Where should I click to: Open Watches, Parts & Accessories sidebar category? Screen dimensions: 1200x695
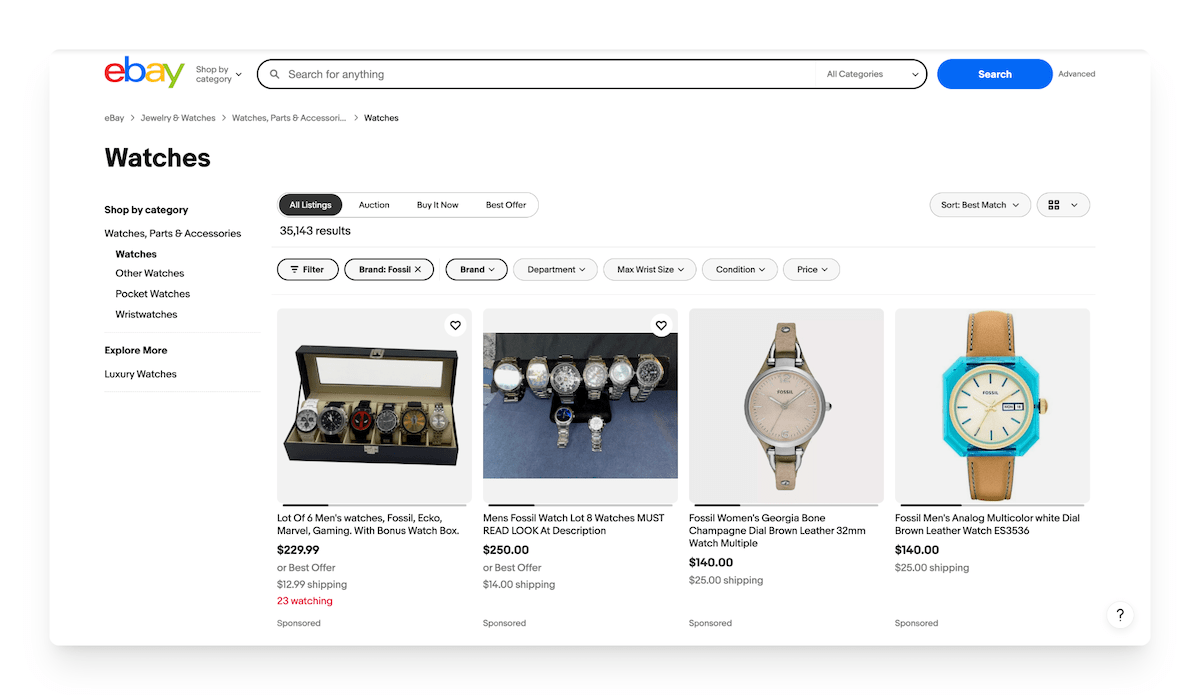pos(173,233)
